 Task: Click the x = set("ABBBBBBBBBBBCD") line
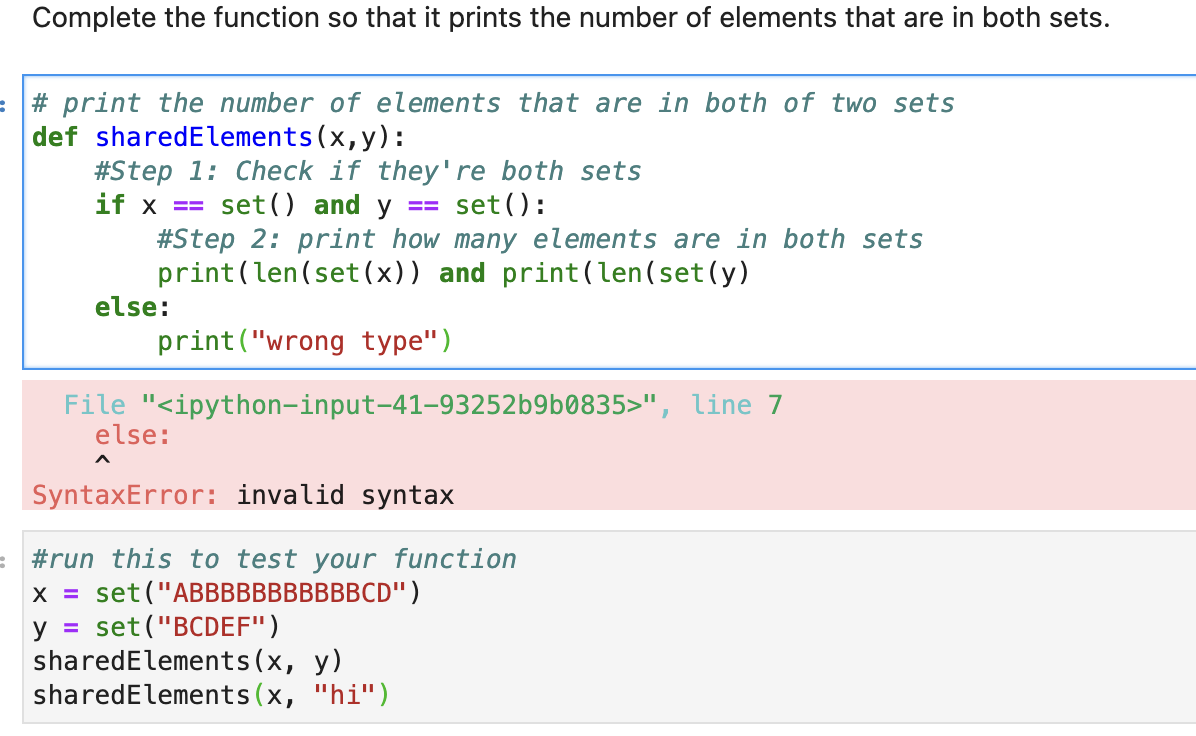pos(227,593)
